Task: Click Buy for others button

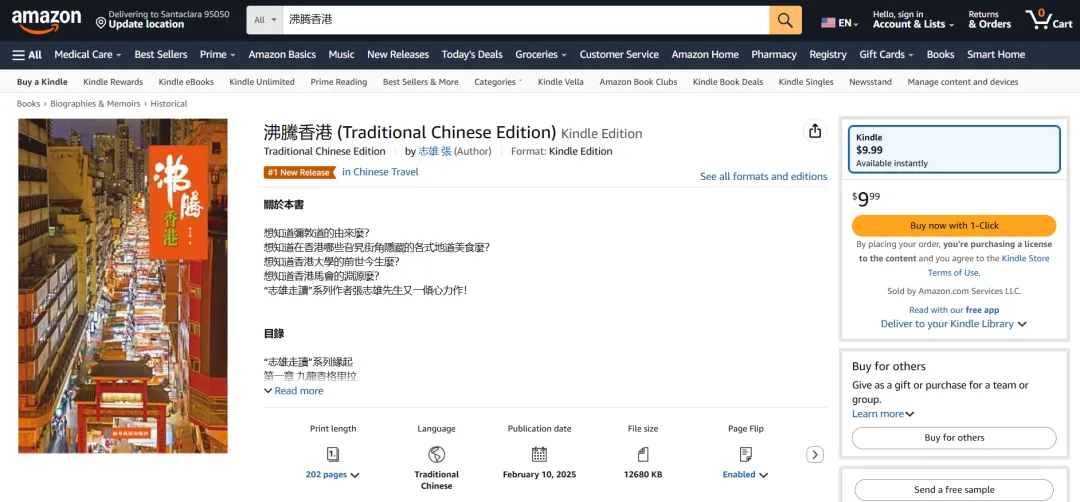Action: tap(954, 438)
